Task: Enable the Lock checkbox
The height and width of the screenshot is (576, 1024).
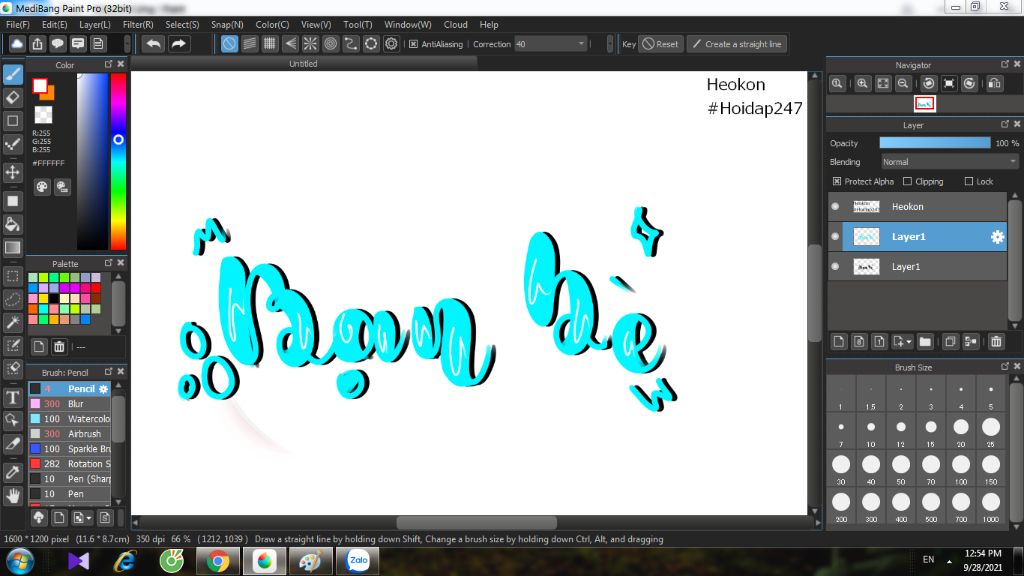Action: [x=968, y=182]
